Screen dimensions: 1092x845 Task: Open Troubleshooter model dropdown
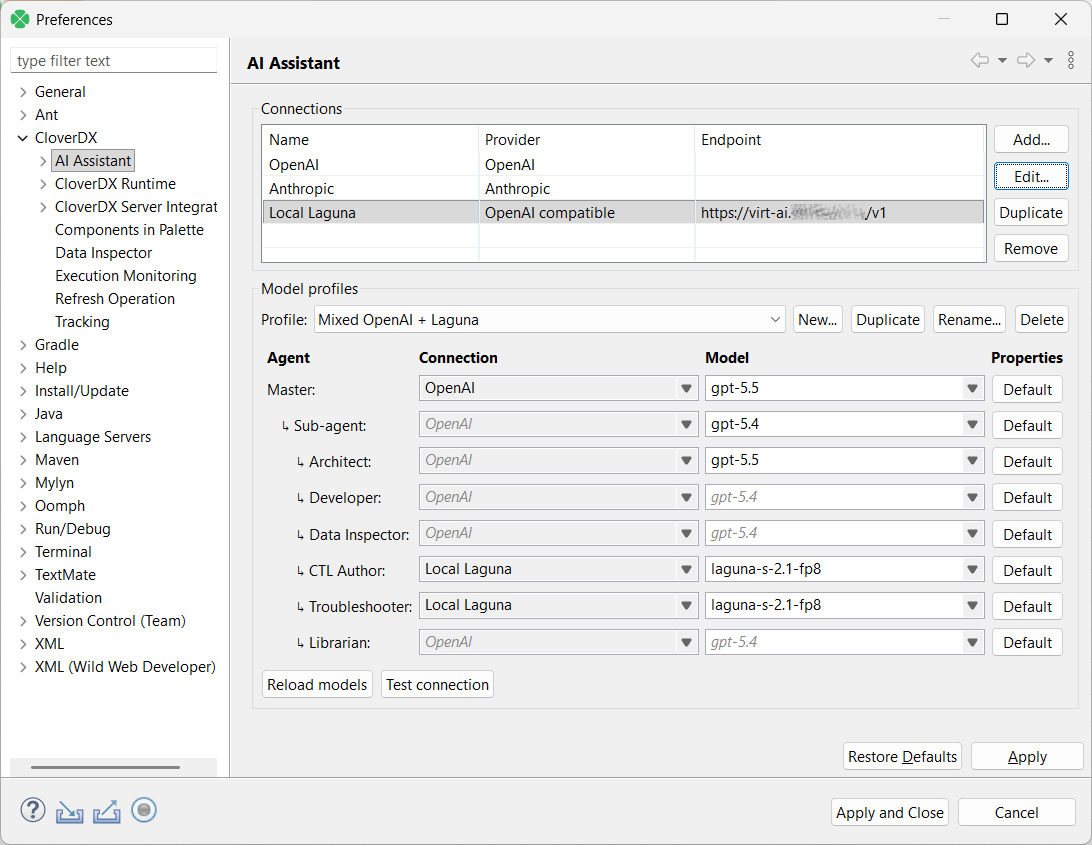(972, 606)
